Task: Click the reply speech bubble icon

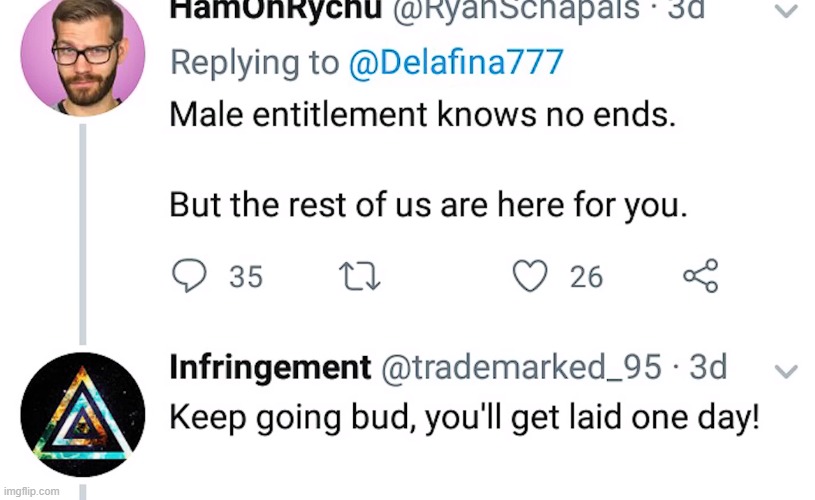Action: coord(189,276)
